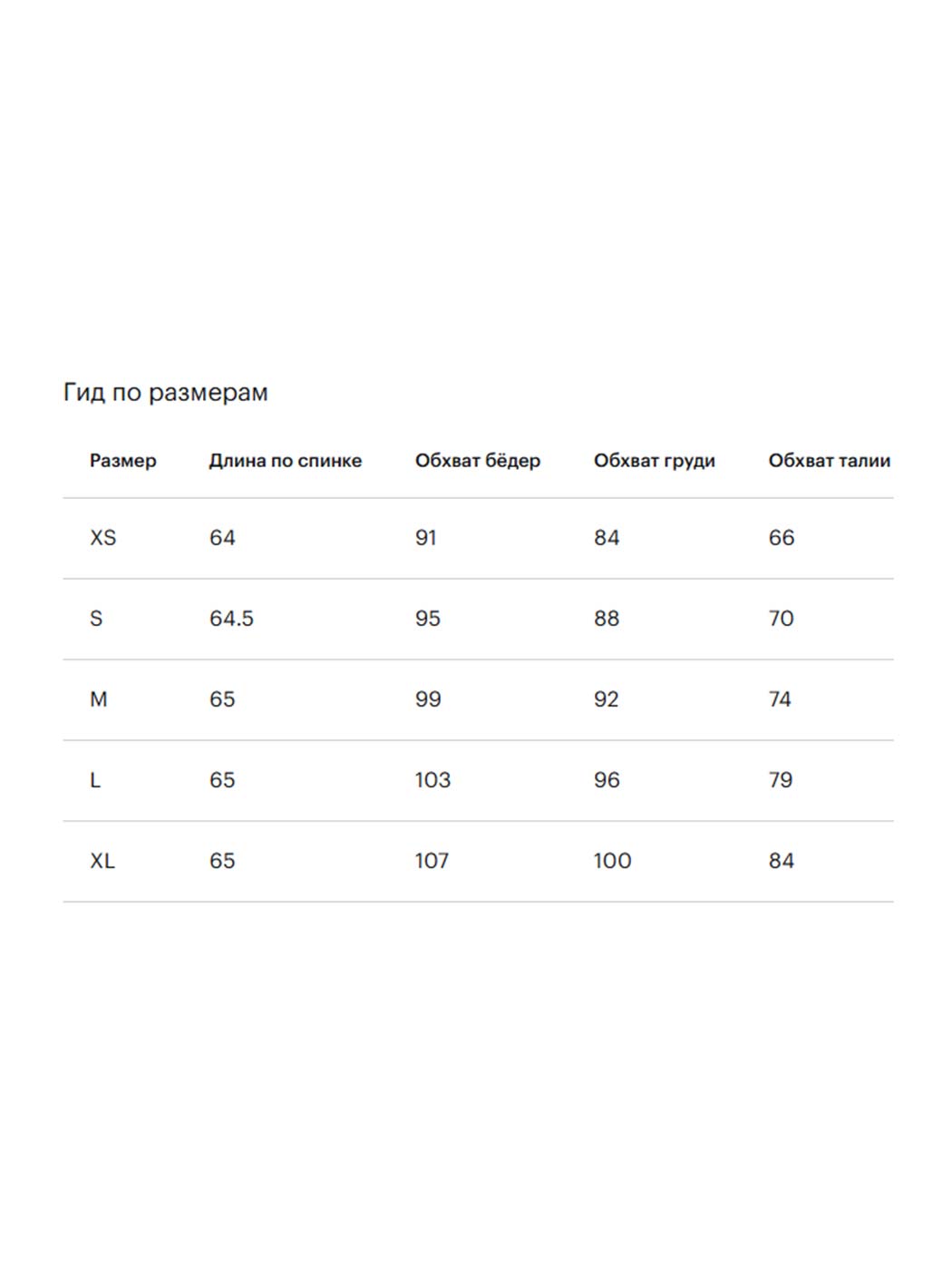
Task: Click the XS size row label
Action: pos(103,538)
